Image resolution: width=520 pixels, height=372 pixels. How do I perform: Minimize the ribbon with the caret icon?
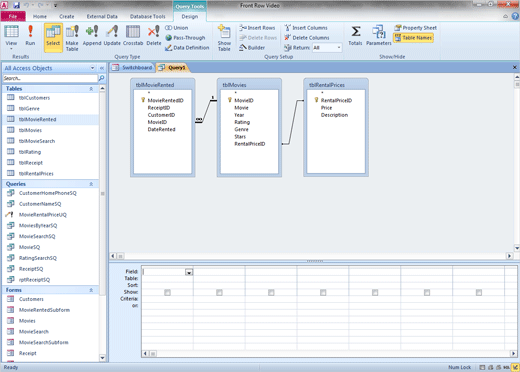[506, 16]
